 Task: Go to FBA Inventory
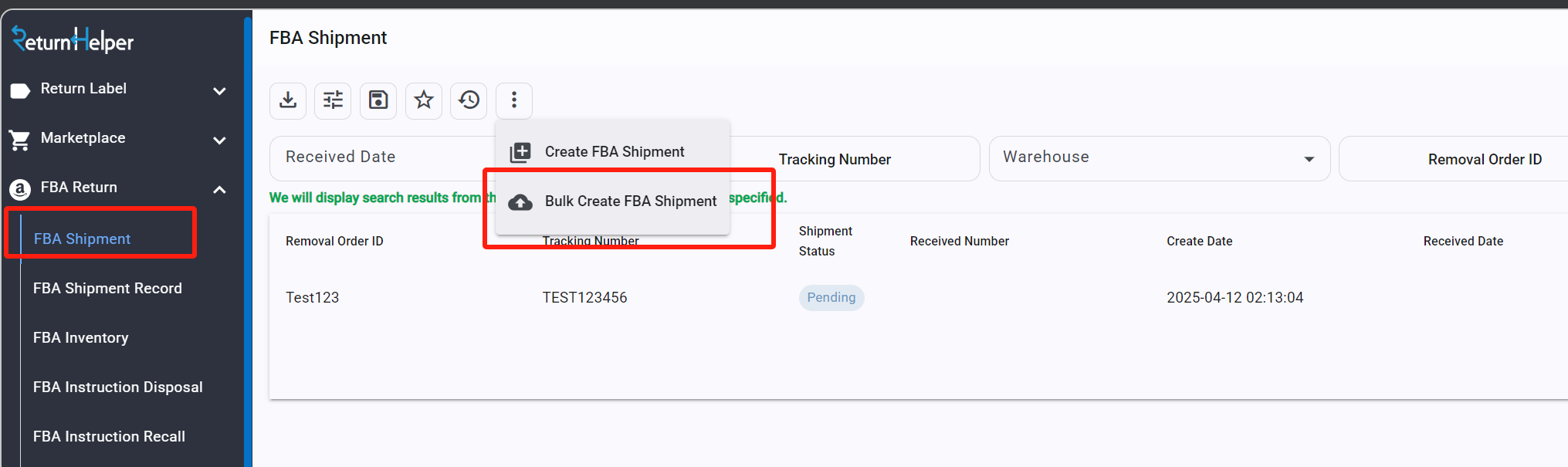[81, 337]
